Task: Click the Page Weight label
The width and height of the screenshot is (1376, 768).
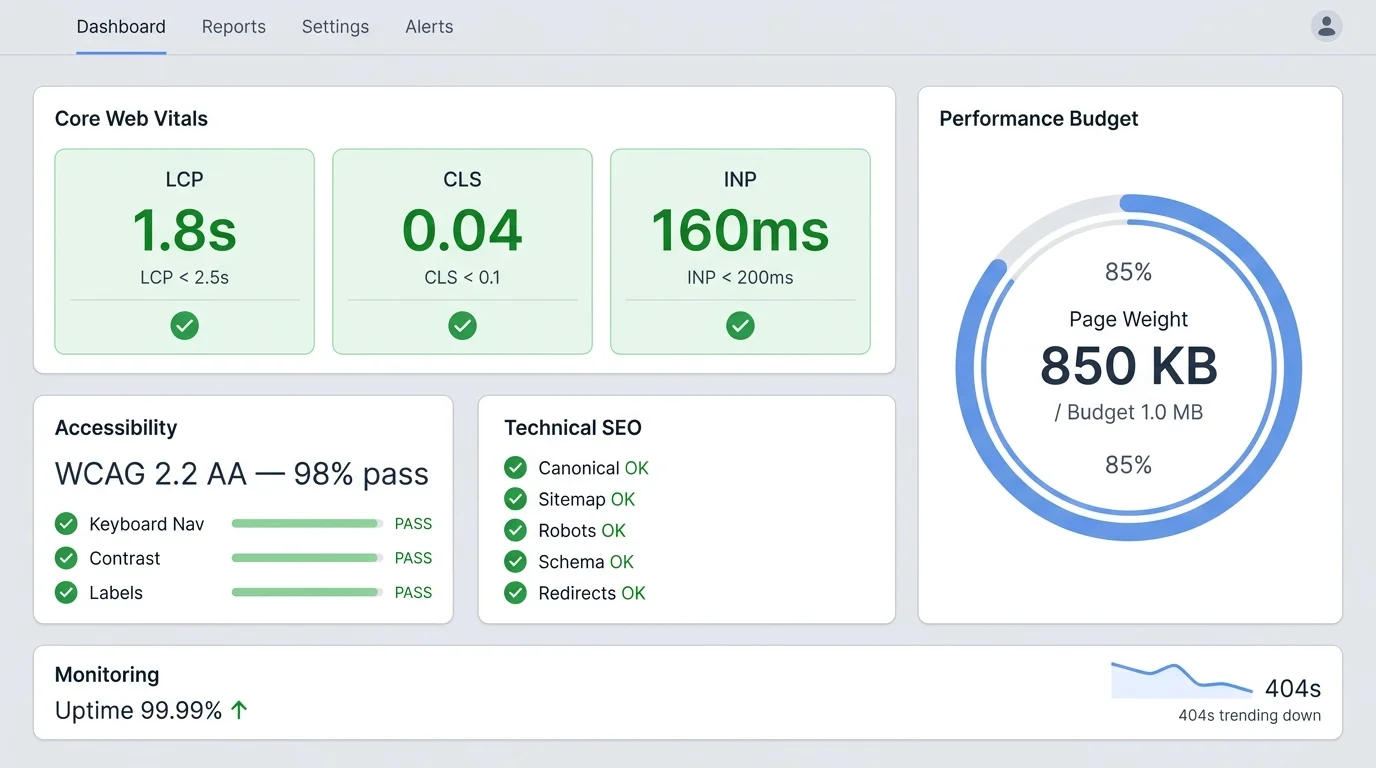Action: point(1129,319)
